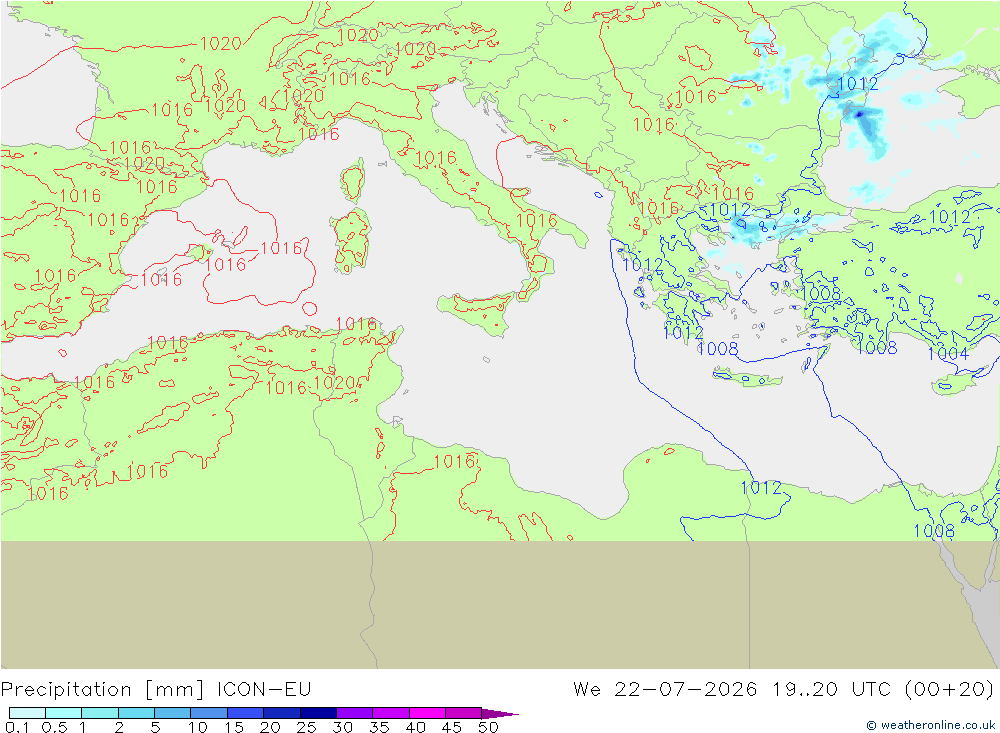Click the legend swatch starting at 0.5
Image resolution: width=1000 pixels, height=733 pixels.
[x=64, y=713]
